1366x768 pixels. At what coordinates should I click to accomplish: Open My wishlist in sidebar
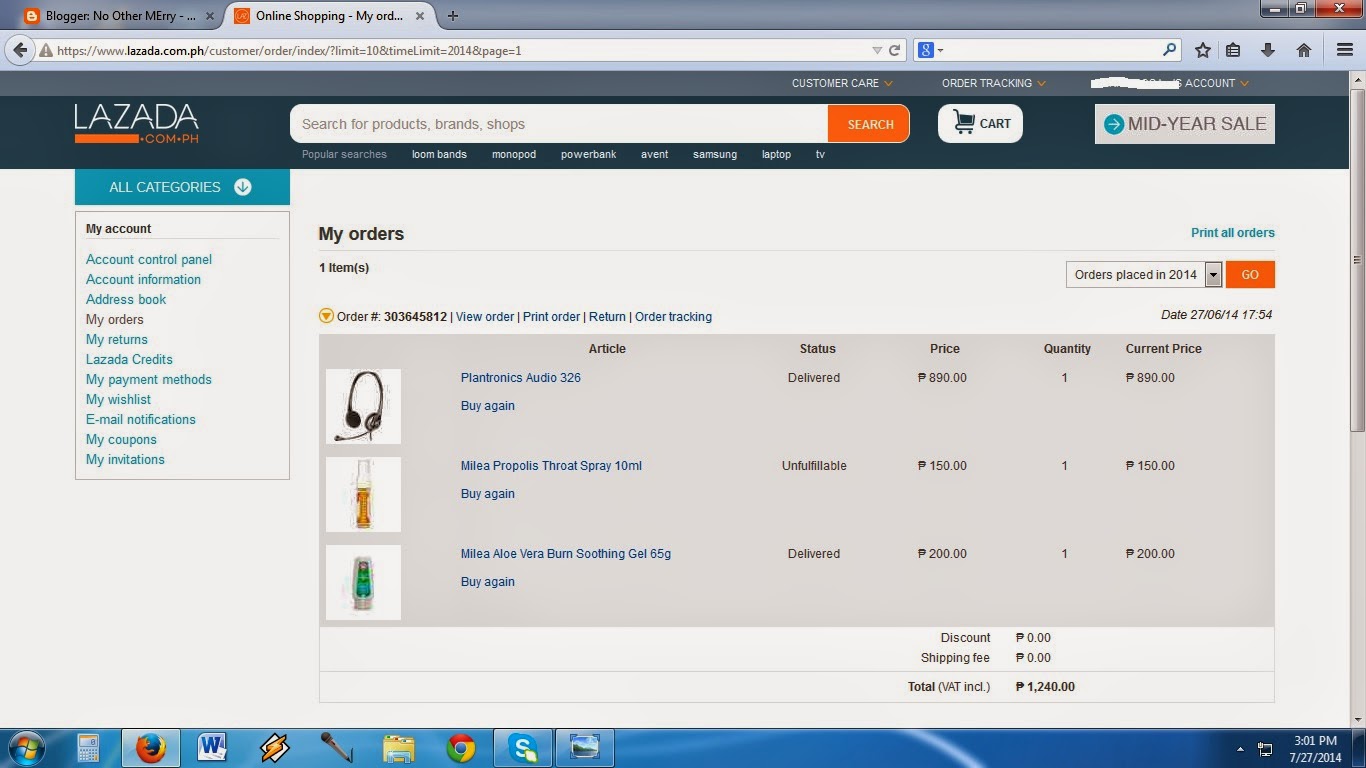[x=118, y=399]
